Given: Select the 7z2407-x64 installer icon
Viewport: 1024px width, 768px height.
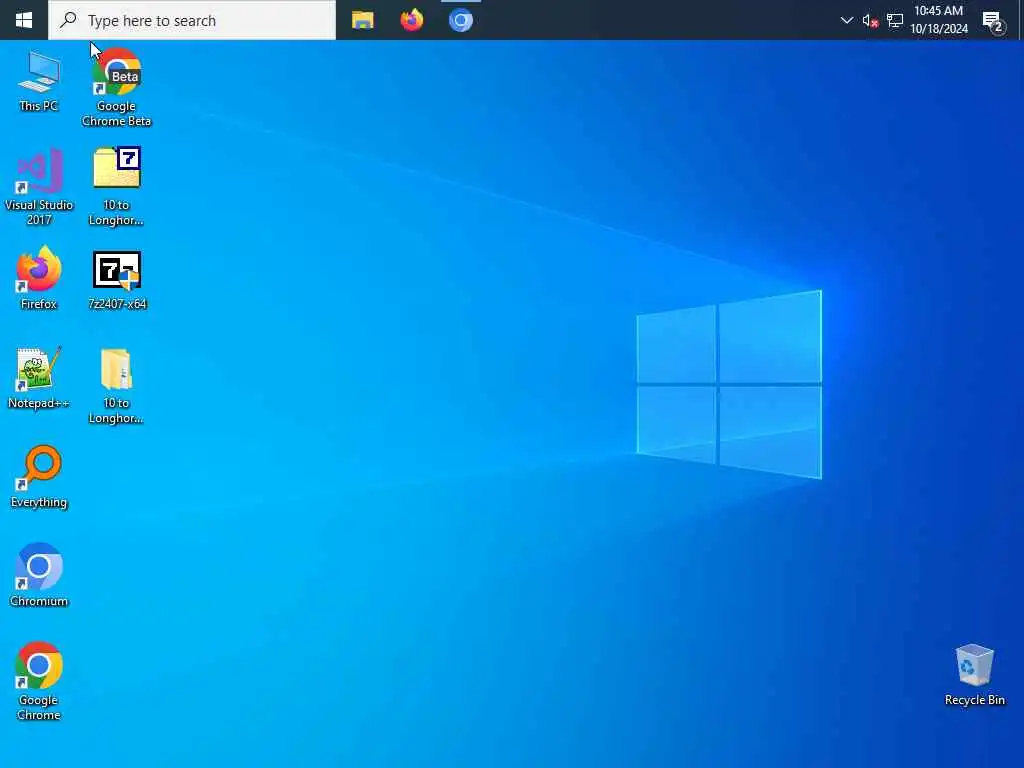Looking at the screenshot, I should pos(117,280).
